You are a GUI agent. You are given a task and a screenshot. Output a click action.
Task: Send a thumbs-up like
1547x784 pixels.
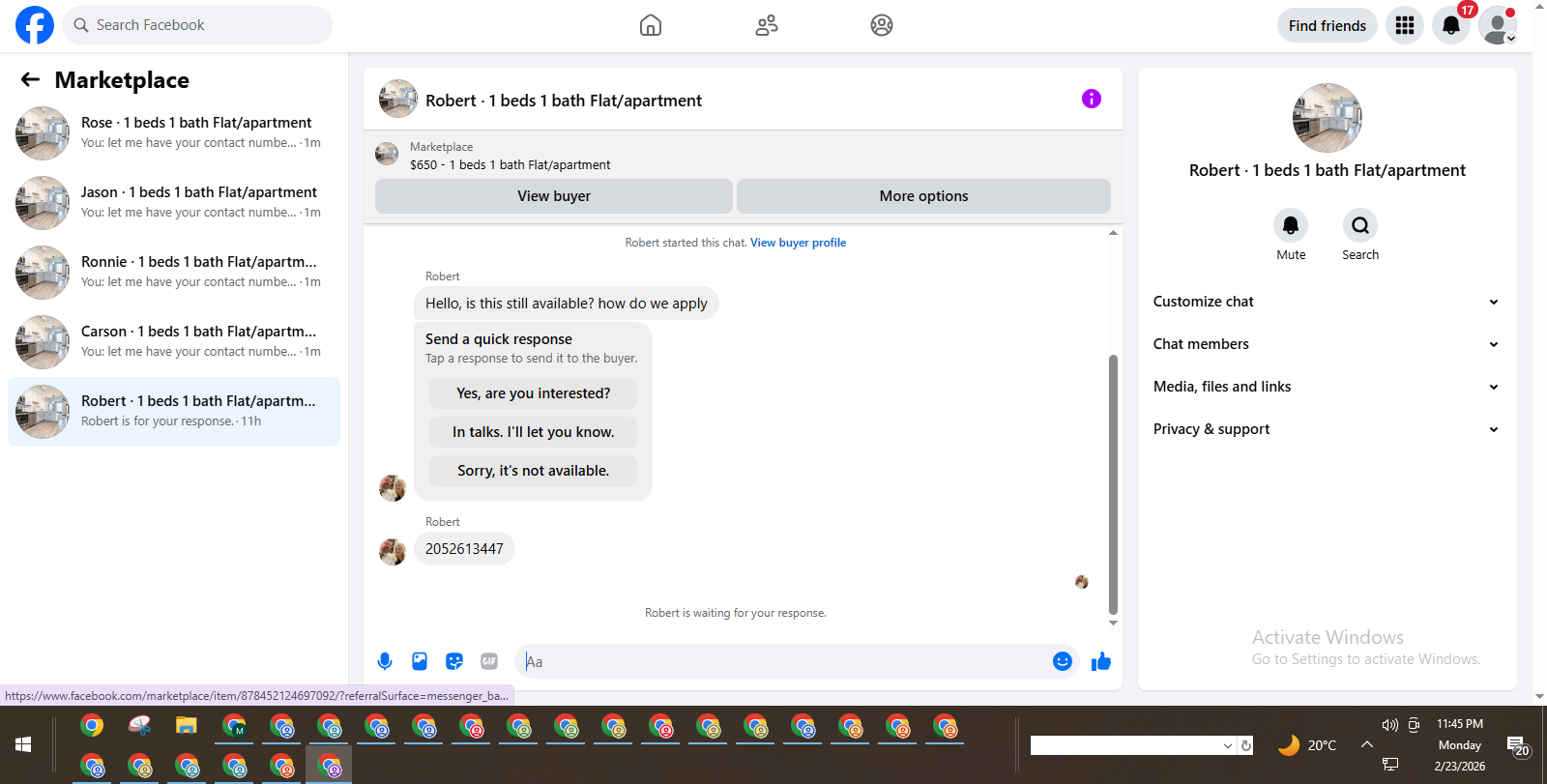point(1101,661)
